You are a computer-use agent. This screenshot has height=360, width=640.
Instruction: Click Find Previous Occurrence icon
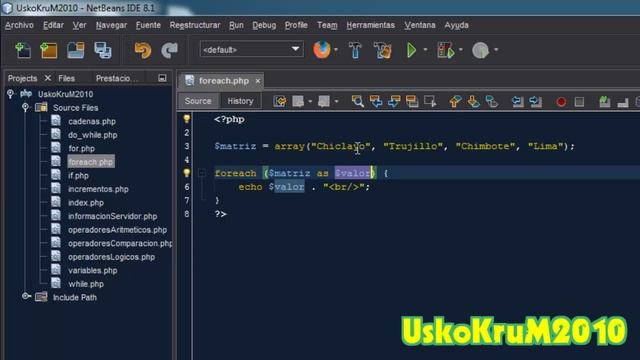click(x=376, y=101)
